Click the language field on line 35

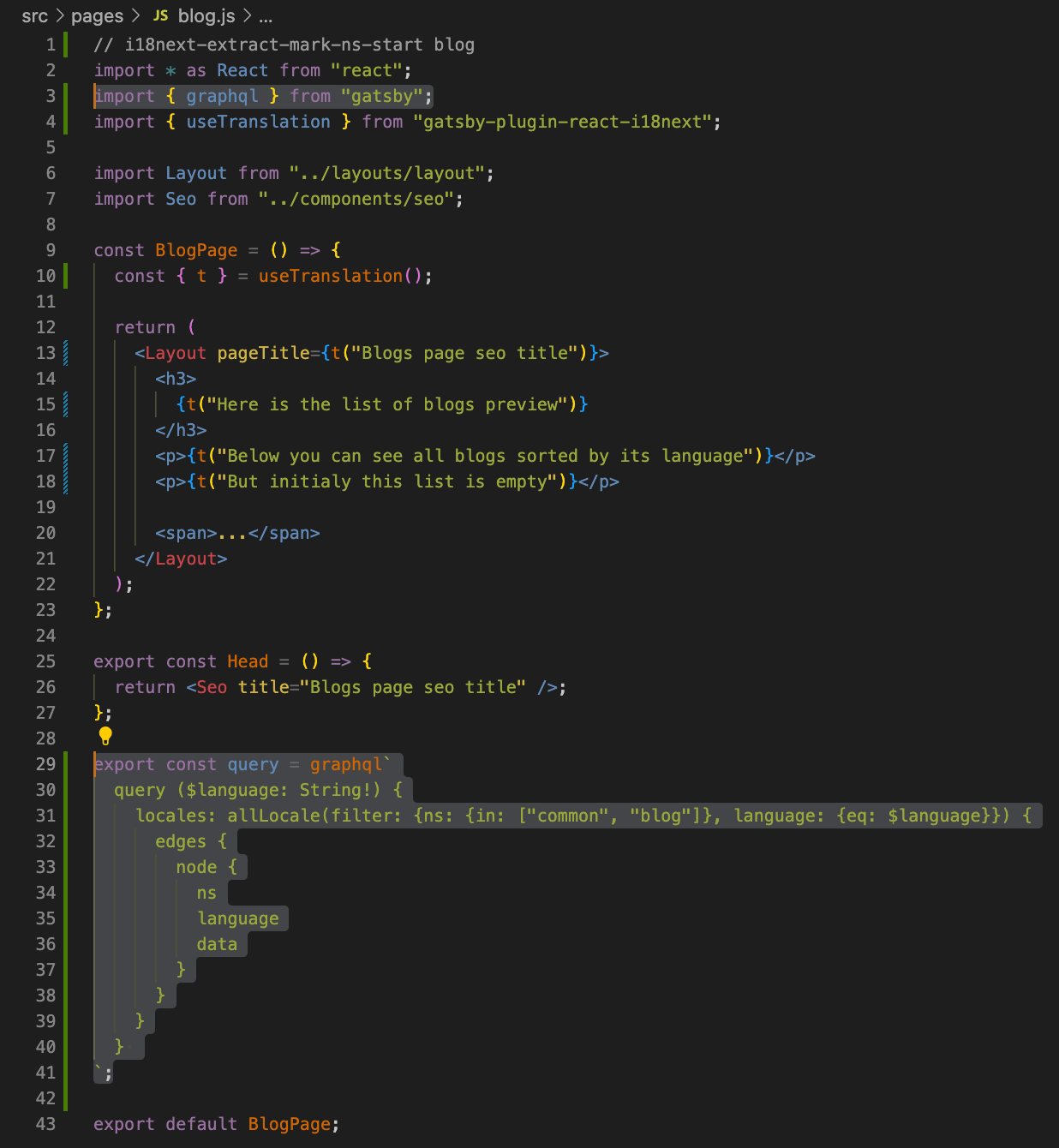[237, 918]
